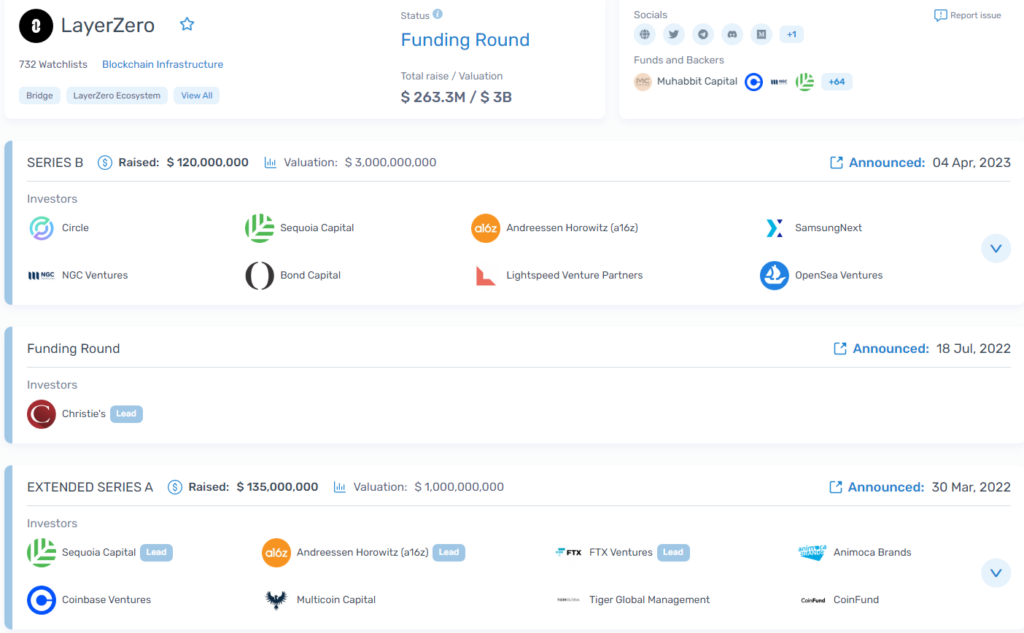Reveal 64 more backers via +64 badge
1024x633 pixels.
click(836, 81)
